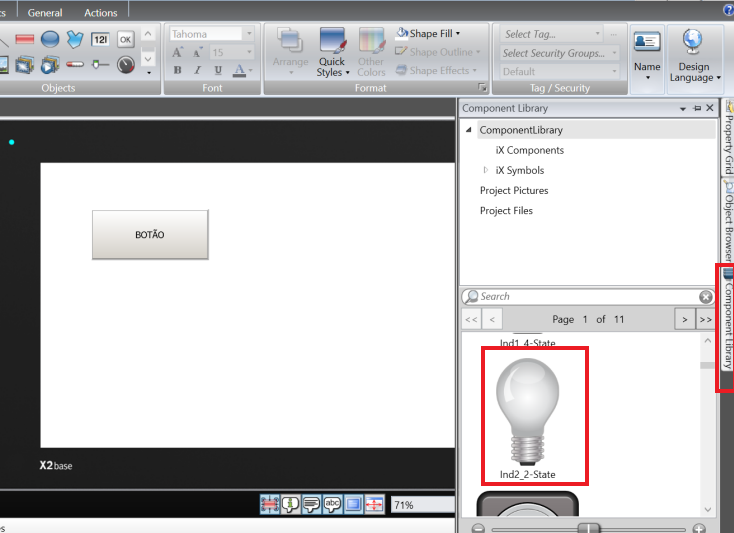Go to next page of components
This screenshot has height=533, width=734.
(x=683, y=319)
